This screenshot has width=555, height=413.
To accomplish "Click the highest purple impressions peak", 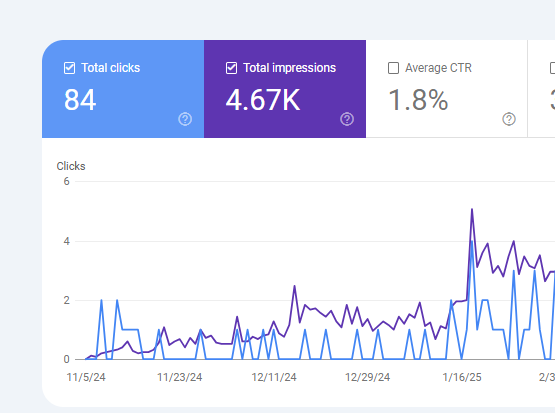I will tap(472, 210).
